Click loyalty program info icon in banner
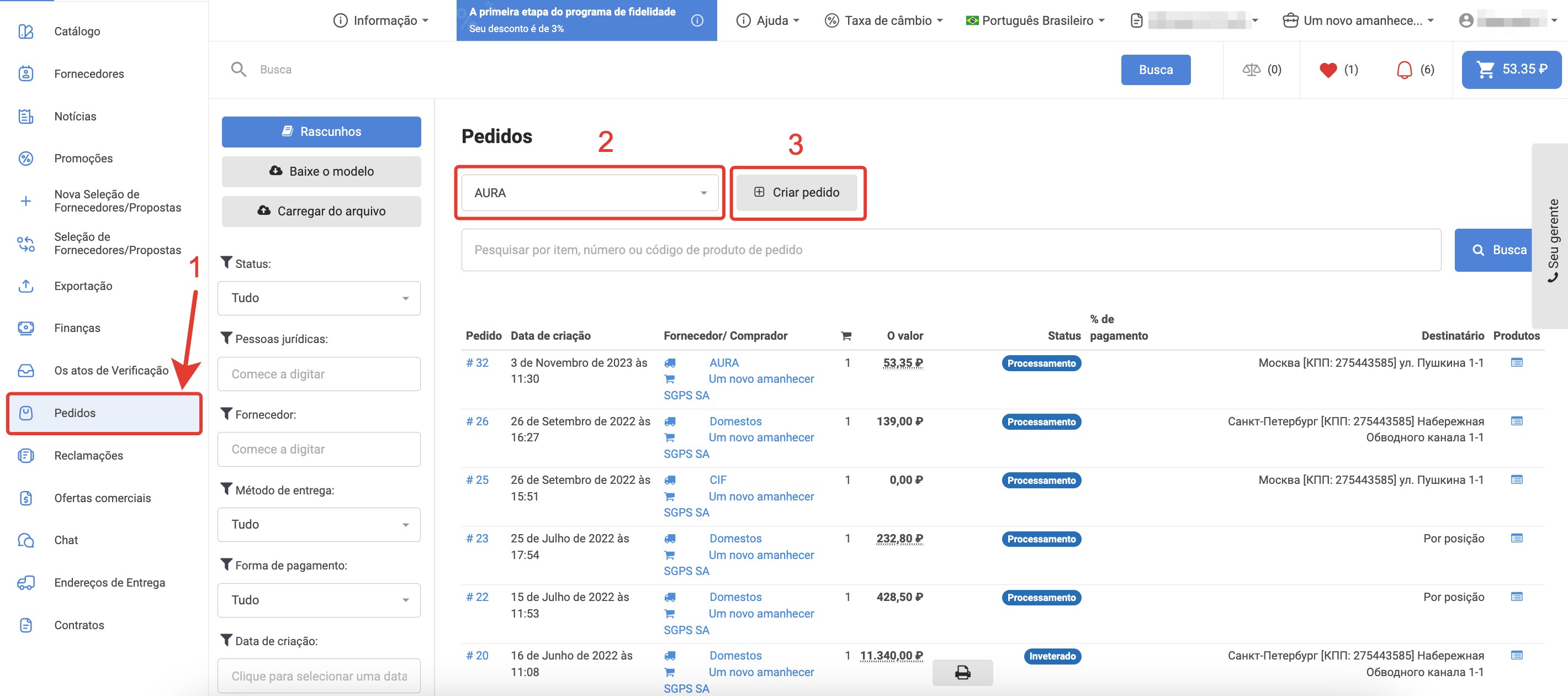This screenshot has height=696, width=1568. click(697, 20)
